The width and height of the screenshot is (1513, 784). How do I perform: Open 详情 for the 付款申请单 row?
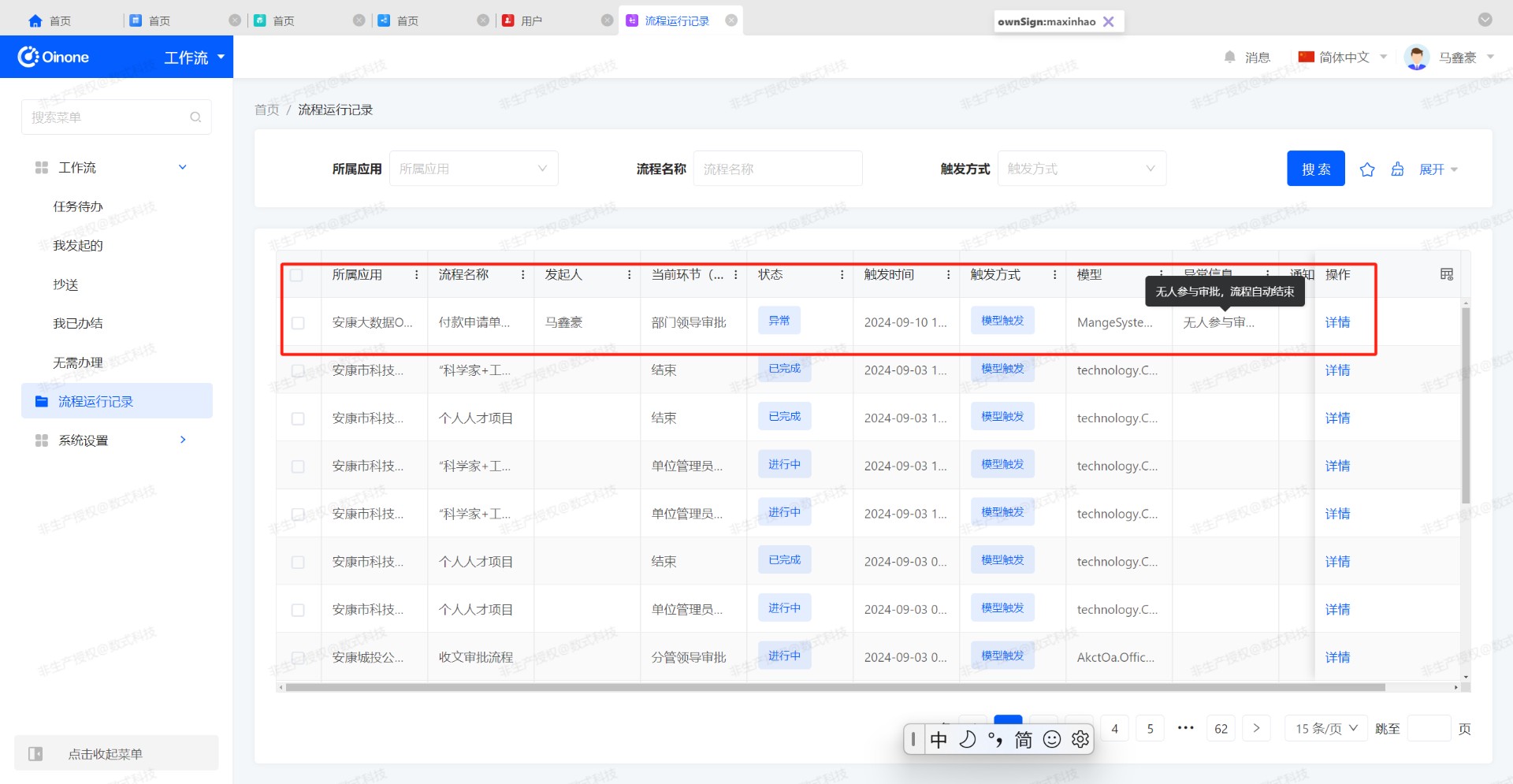pos(1337,322)
